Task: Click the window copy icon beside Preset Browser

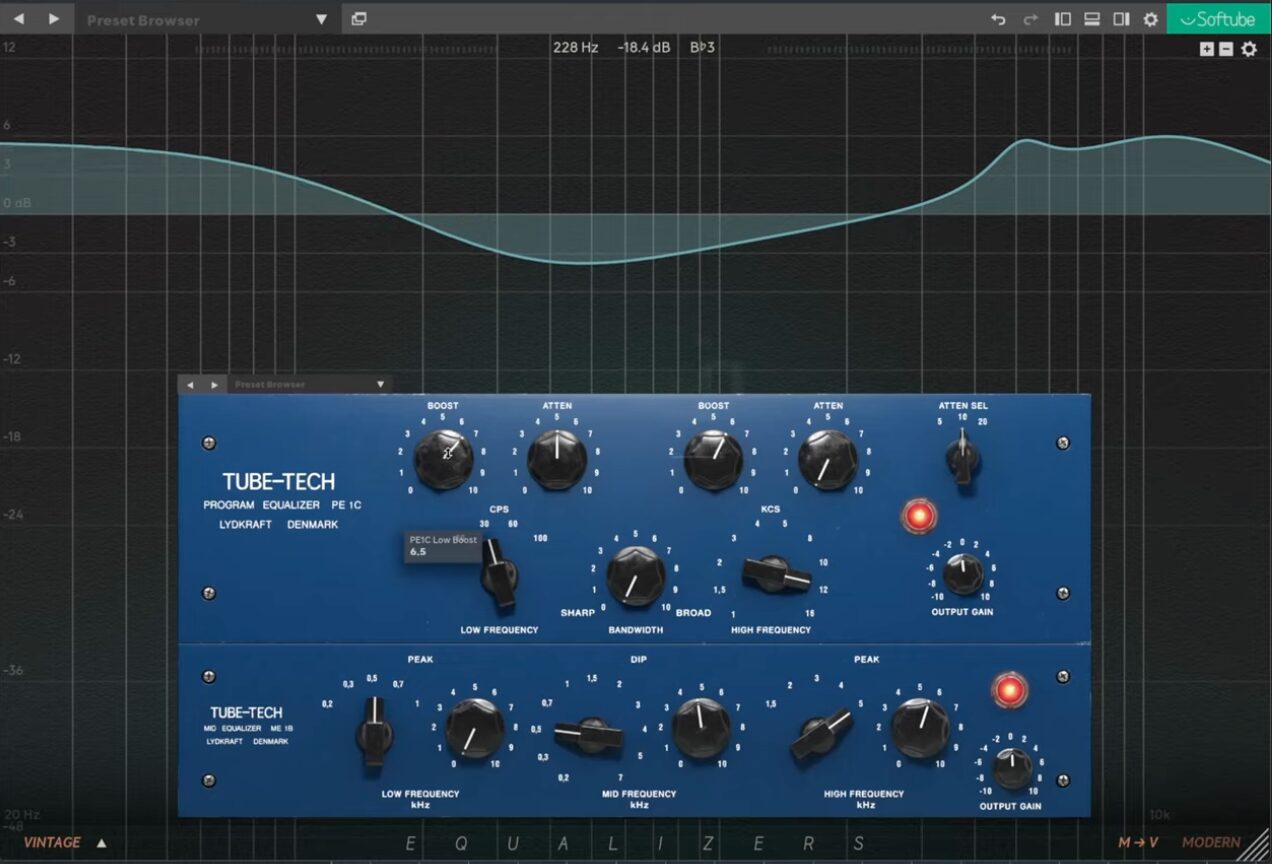Action: (359, 19)
